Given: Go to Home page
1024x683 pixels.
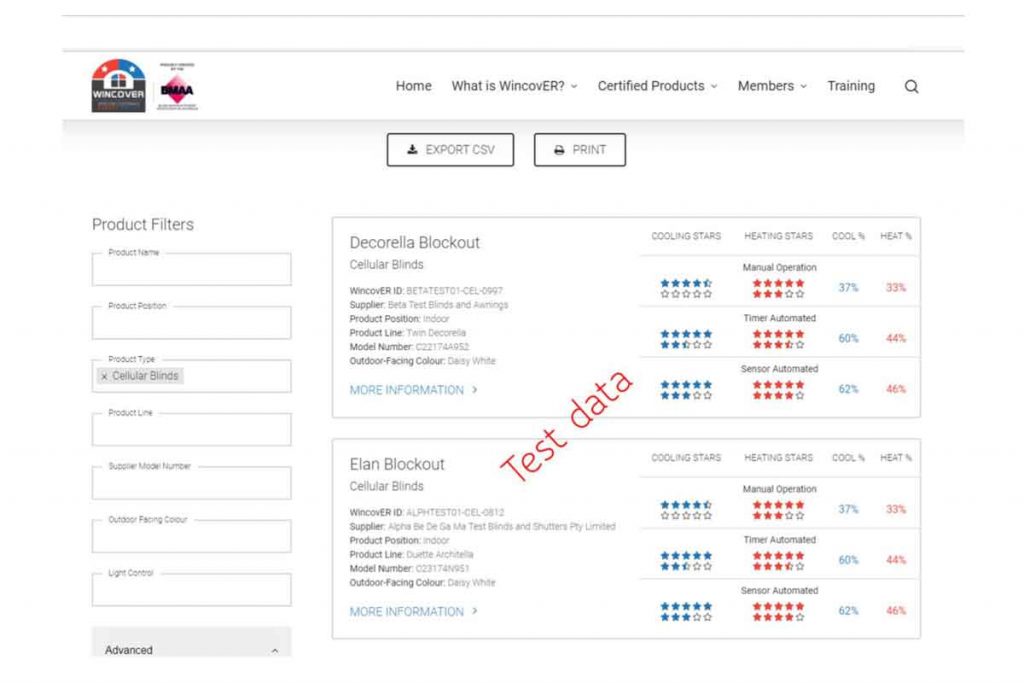Looking at the screenshot, I should coord(413,86).
